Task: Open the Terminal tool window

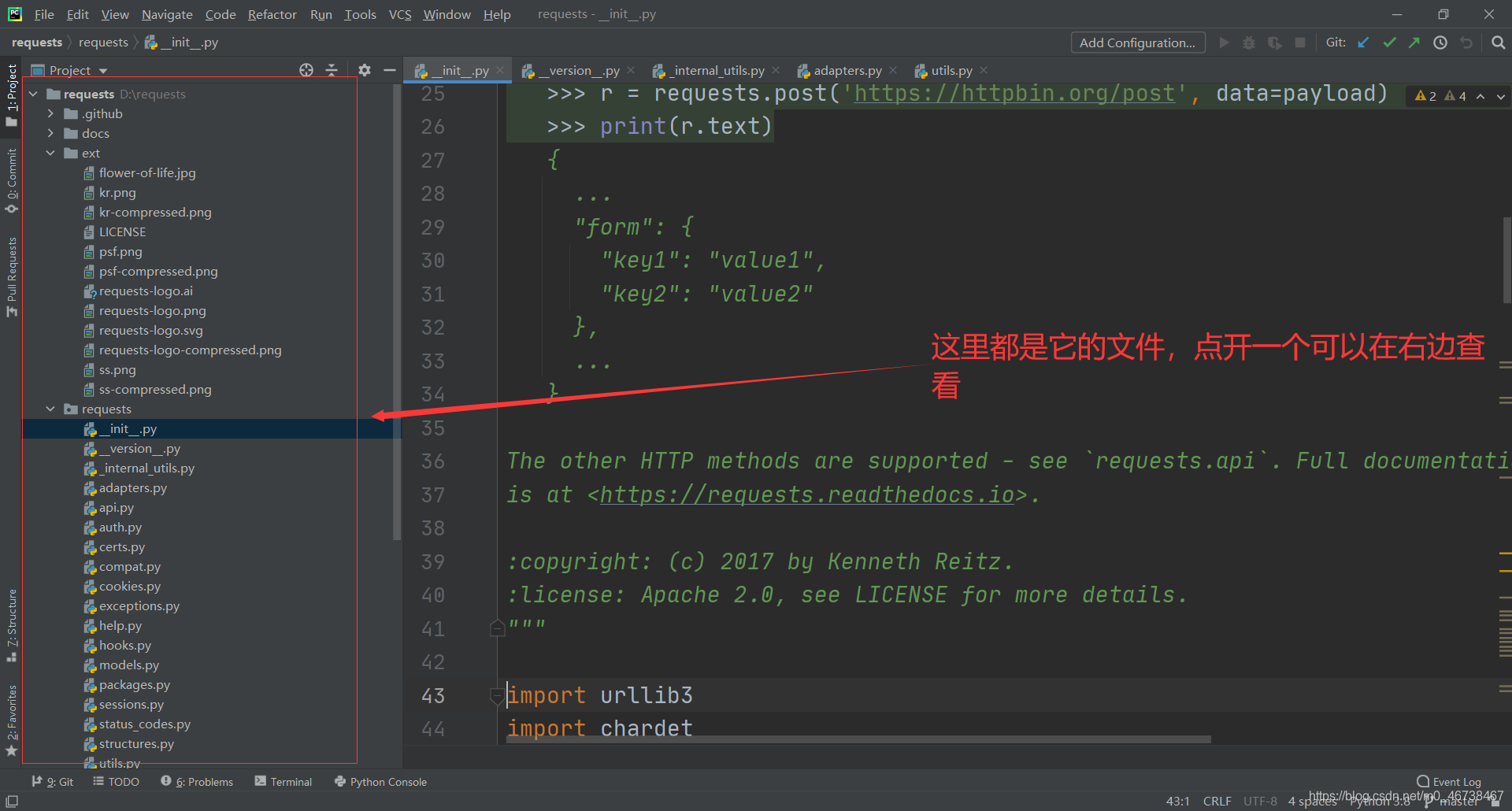Action: pyautogui.click(x=283, y=782)
